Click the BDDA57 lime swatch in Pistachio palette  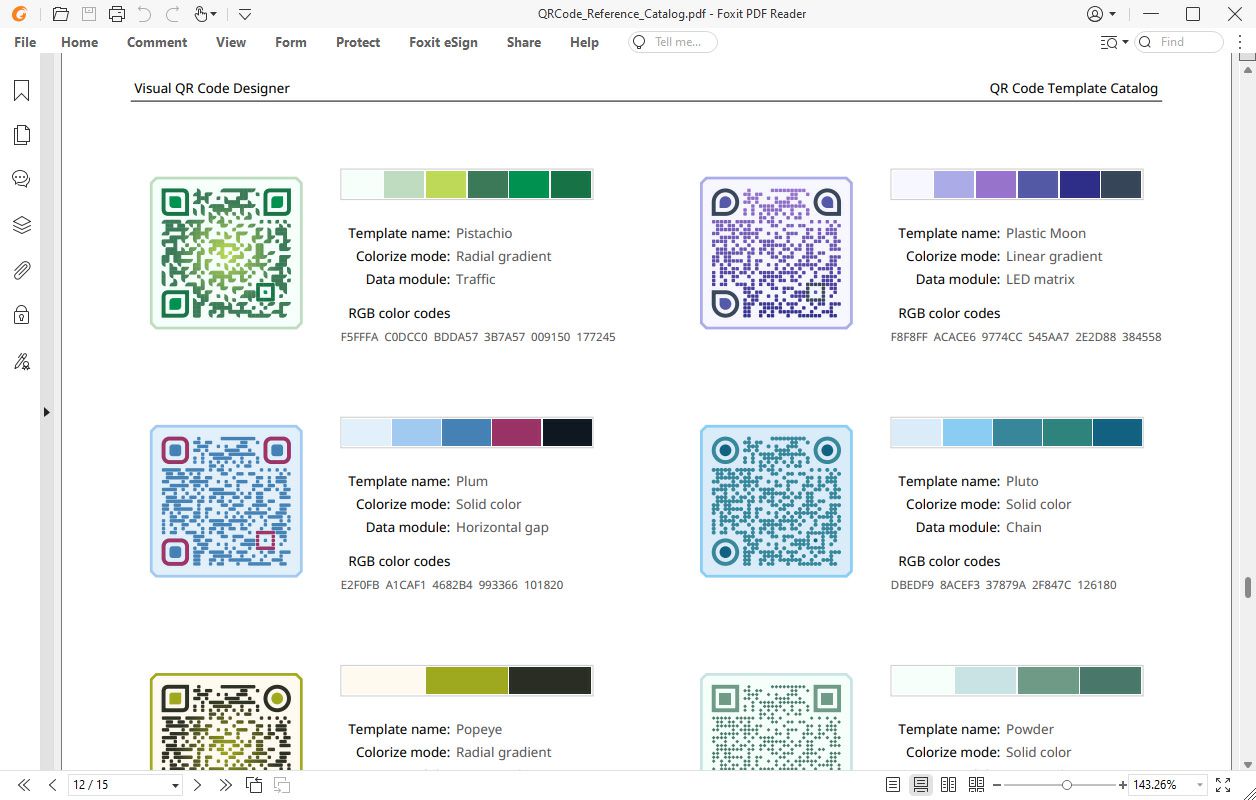click(446, 185)
